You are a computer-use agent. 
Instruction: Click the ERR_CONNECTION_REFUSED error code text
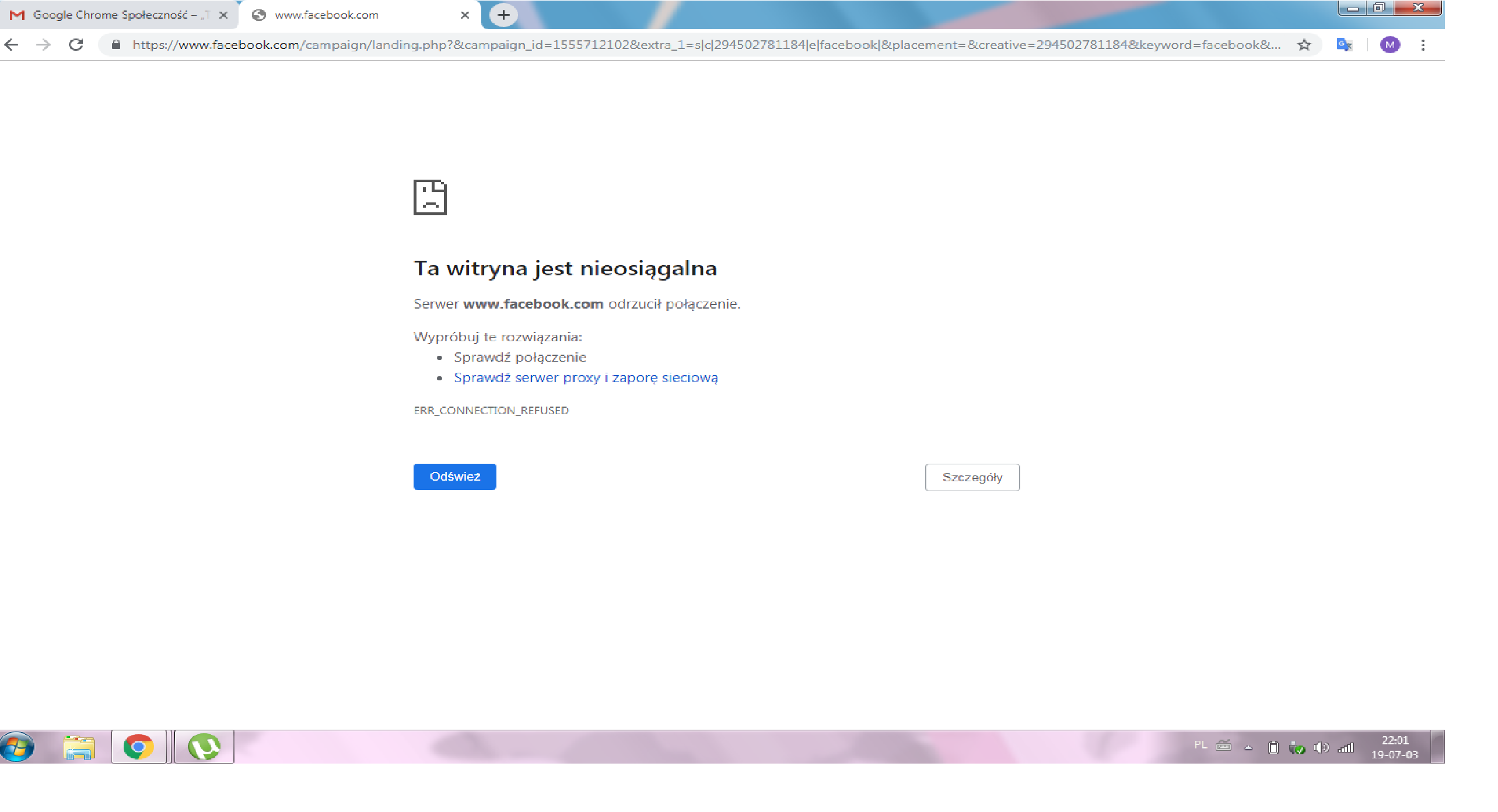(x=491, y=411)
